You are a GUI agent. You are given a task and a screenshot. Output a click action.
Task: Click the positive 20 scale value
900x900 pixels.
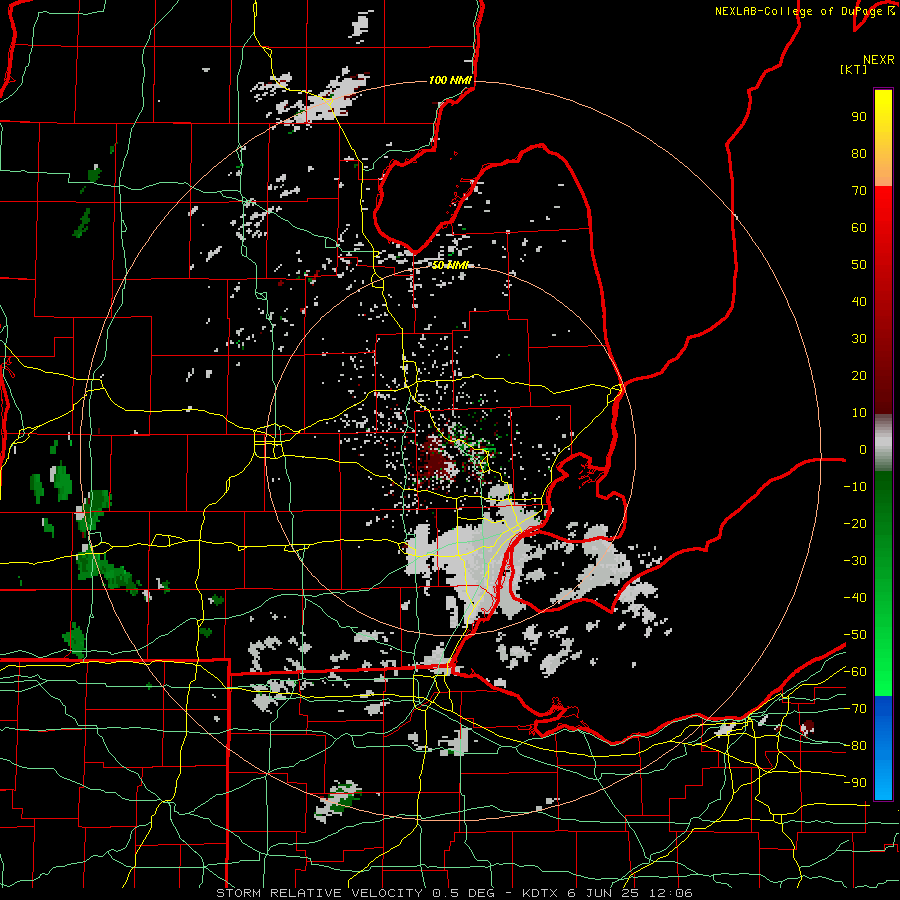coord(859,375)
